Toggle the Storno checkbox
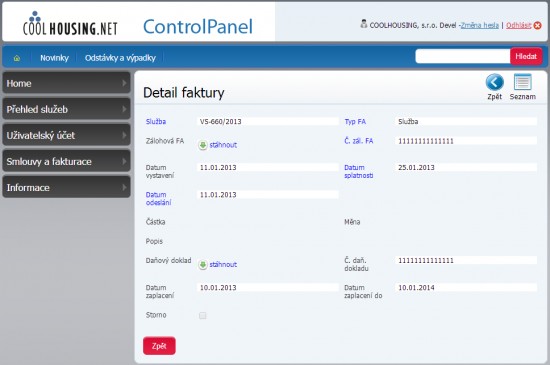The image size is (550, 365). click(x=202, y=315)
